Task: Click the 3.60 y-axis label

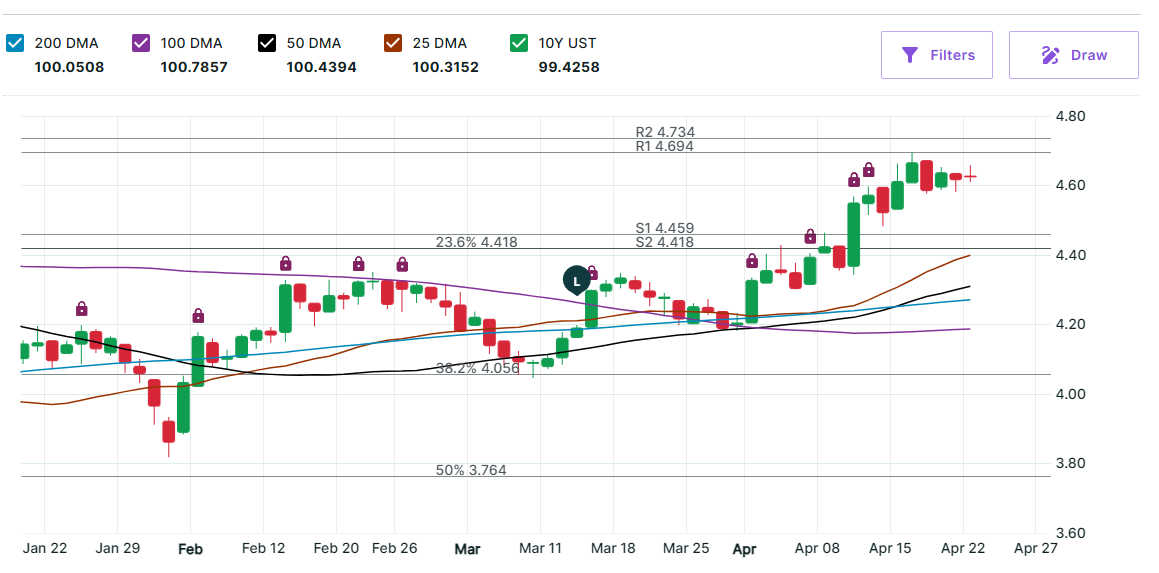Action: [x=1072, y=533]
